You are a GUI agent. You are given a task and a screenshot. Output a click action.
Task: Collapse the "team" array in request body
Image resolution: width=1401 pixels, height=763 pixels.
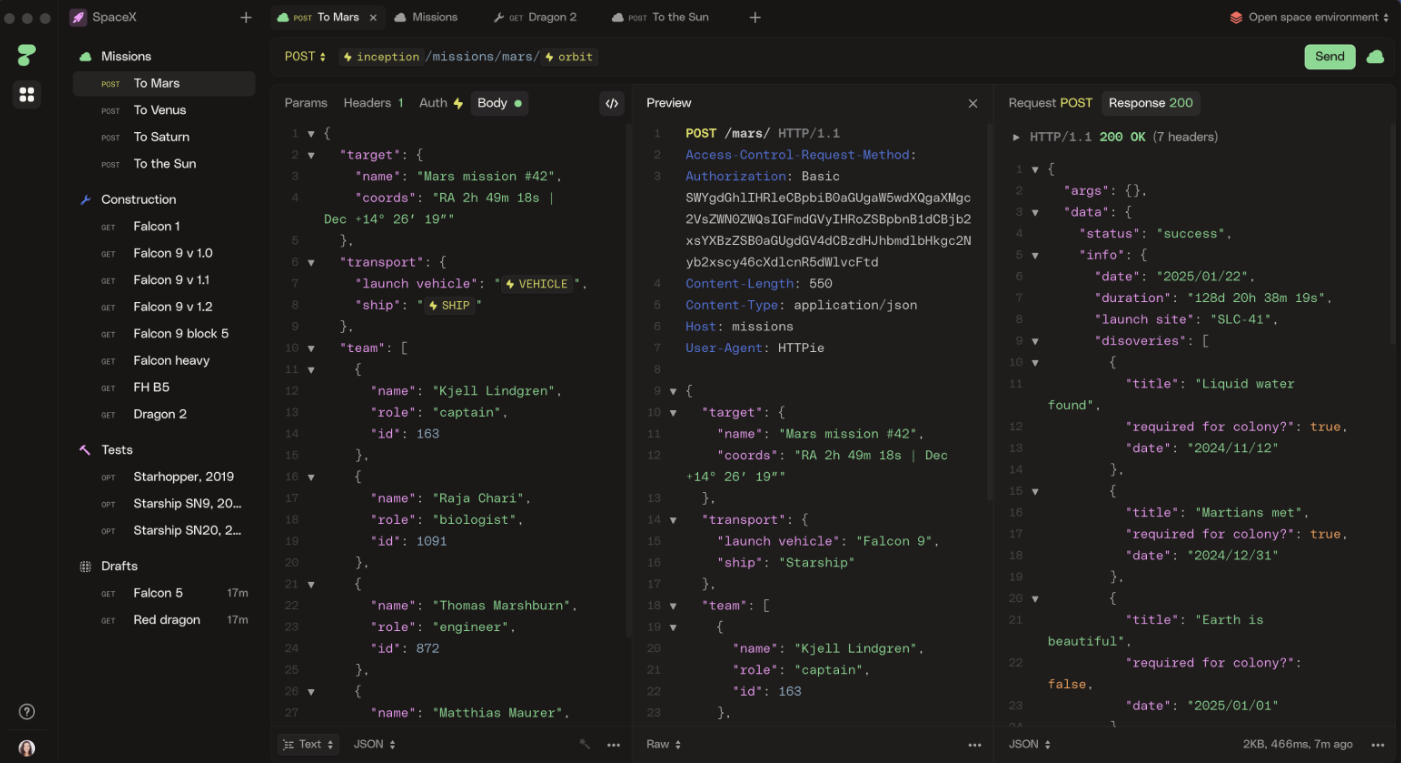311,348
